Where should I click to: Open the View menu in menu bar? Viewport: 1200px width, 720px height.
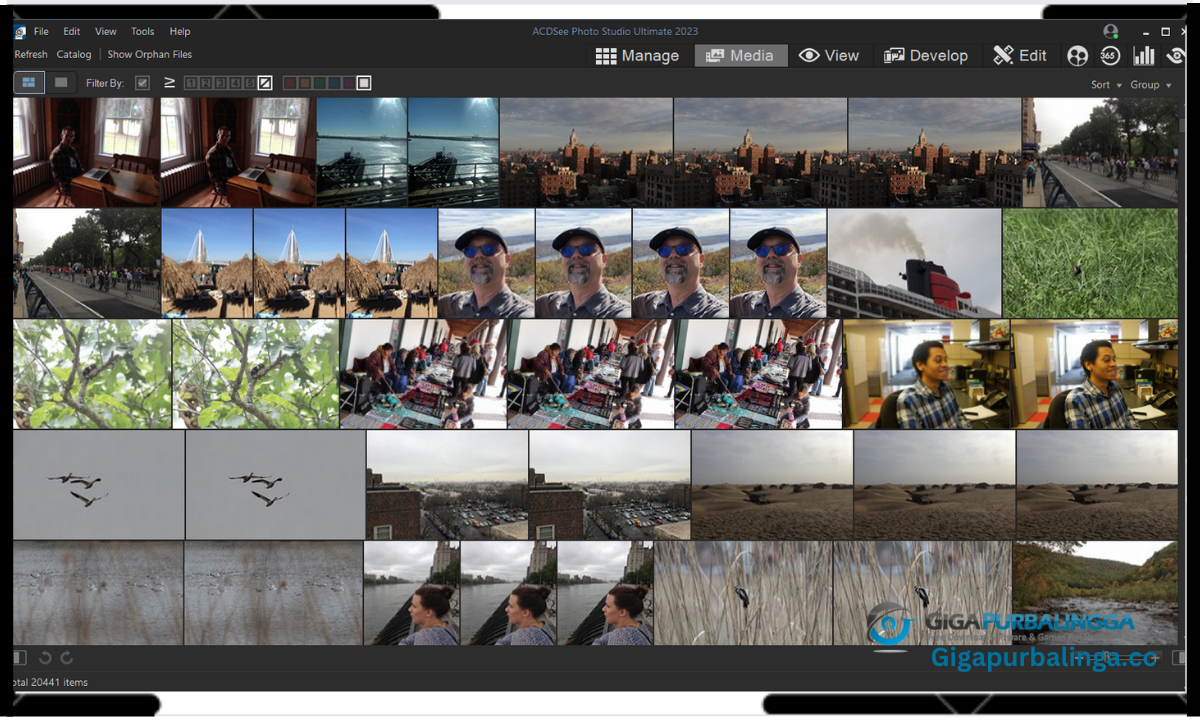click(x=106, y=32)
